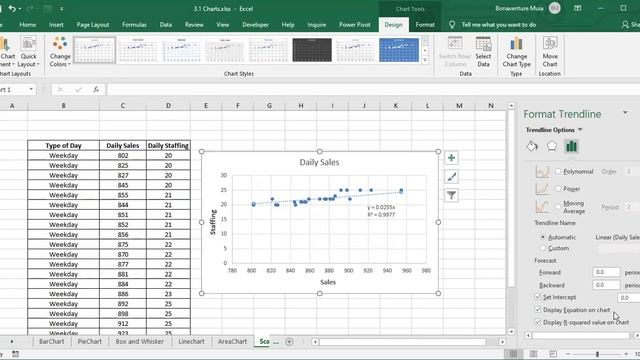This screenshot has height=360, width=640.
Task: Click user account avatar
Action: click(555, 8)
